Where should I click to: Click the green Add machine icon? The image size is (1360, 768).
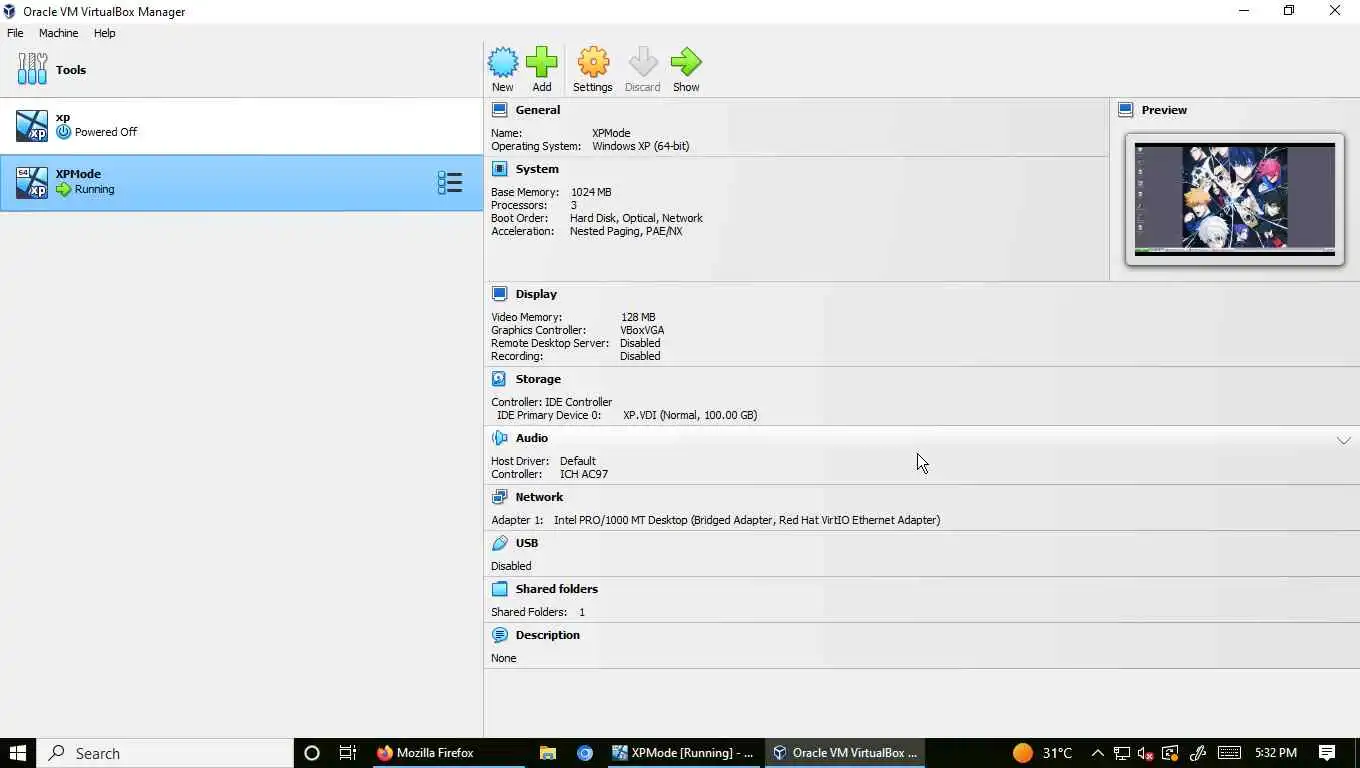(542, 62)
